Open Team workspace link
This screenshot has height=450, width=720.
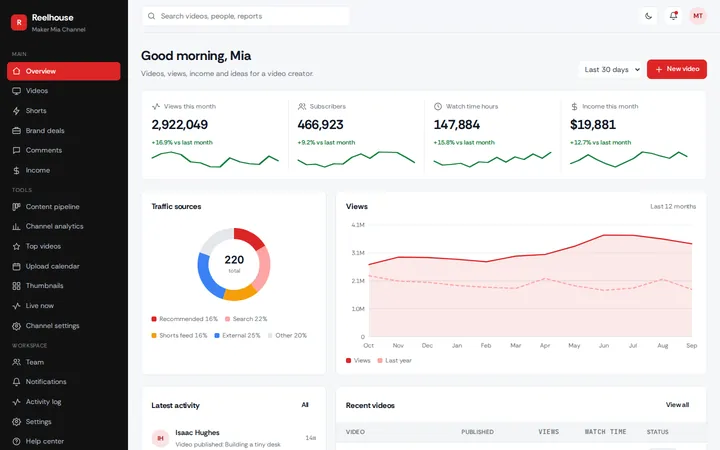[64, 362]
